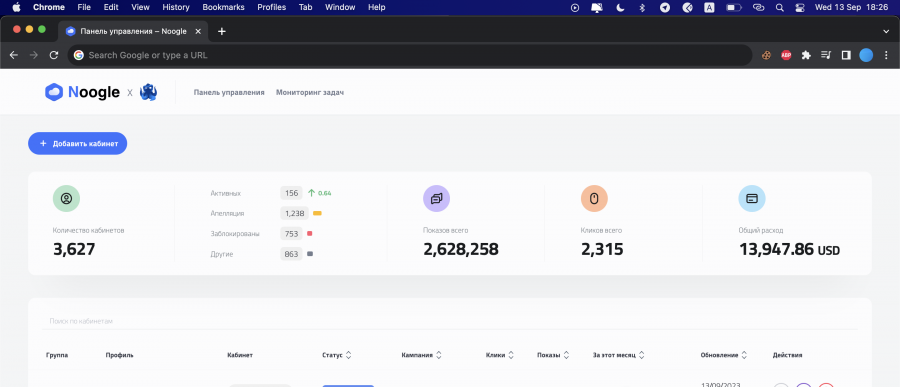Open the Apple menu
Screen dimensions: 900x387
[x=16, y=7]
